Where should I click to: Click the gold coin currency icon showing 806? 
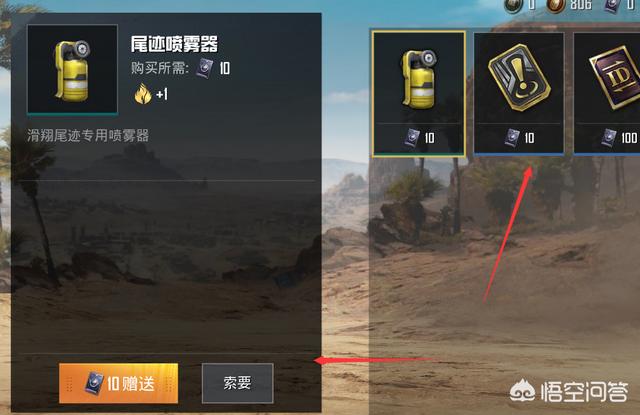coord(556,5)
